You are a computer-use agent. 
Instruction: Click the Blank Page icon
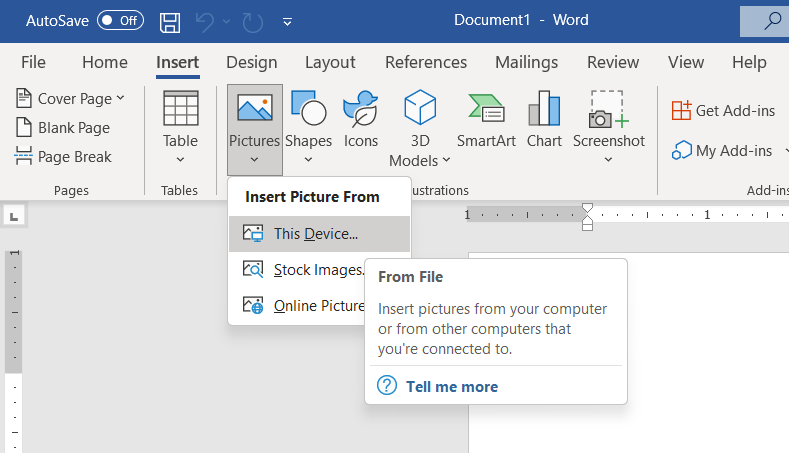tap(24, 127)
